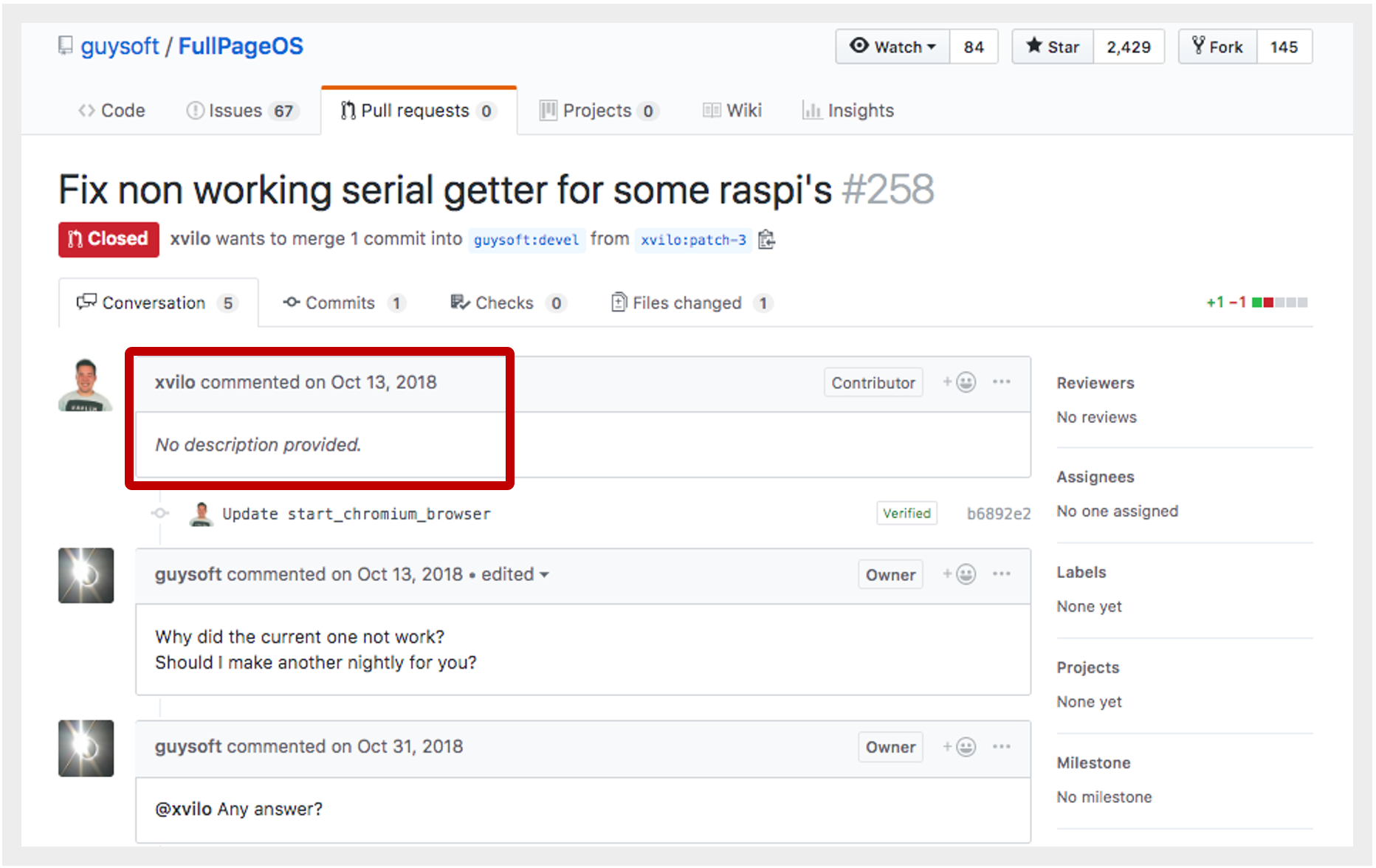Open commit hash b6892e2
Image resolution: width=1376 pixels, height=868 pixels.
pos(999,514)
